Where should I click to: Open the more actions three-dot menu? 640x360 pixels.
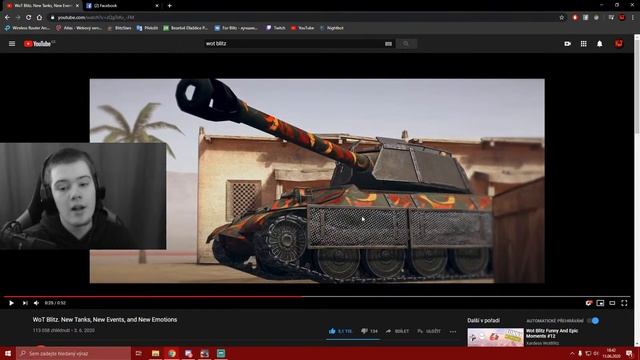pyautogui.click(x=453, y=331)
